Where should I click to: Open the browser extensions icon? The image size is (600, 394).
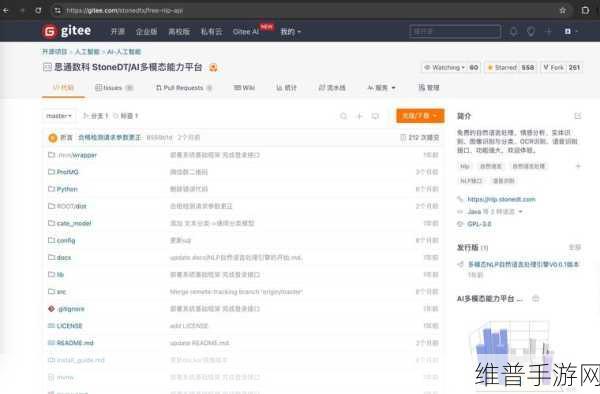[585, 11]
